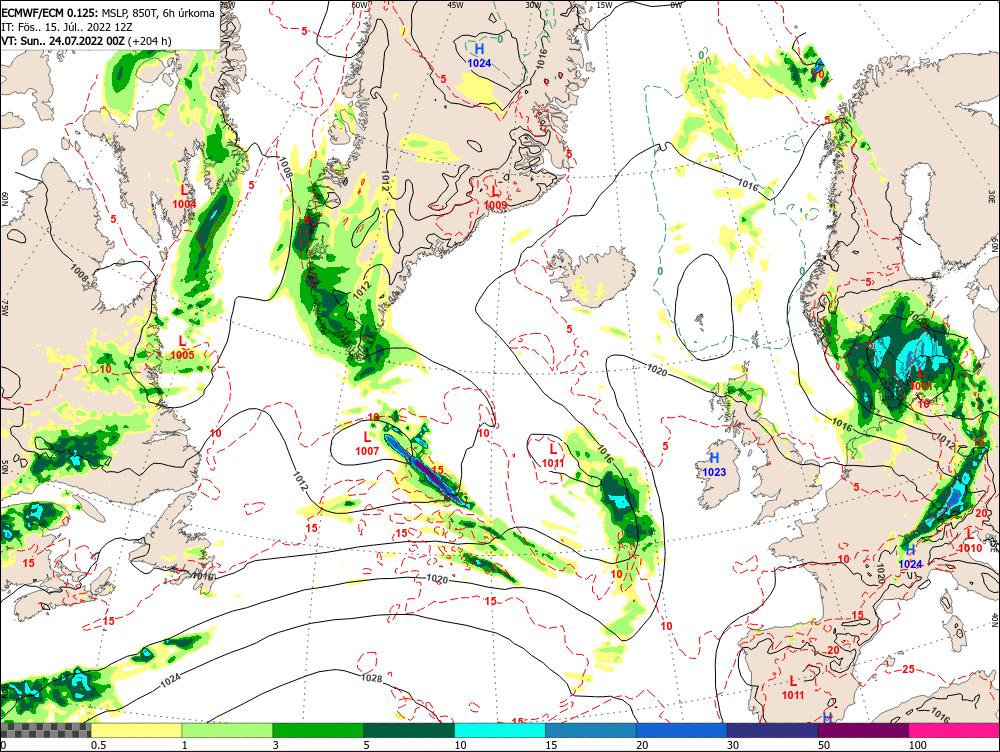Screen dimensions: 1000x752
Task: Click the 'H 1023' high over Ireland
Action: [x=714, y=465]
